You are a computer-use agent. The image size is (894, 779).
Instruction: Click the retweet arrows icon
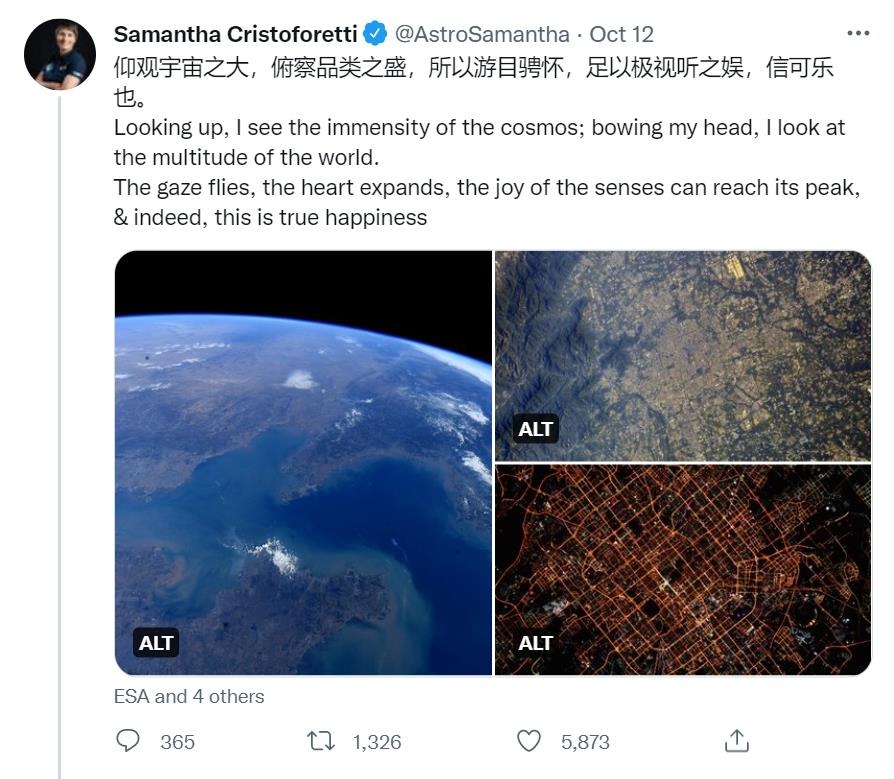point(321,741)
